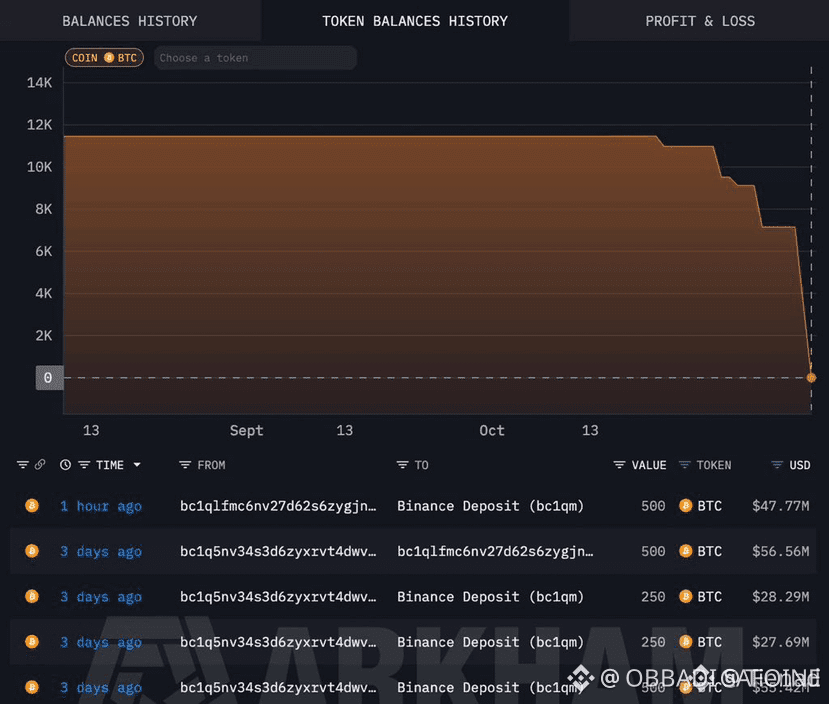Click the COIN BTC token chip
The image size is (829, 704).
click(x=104, y=58)
